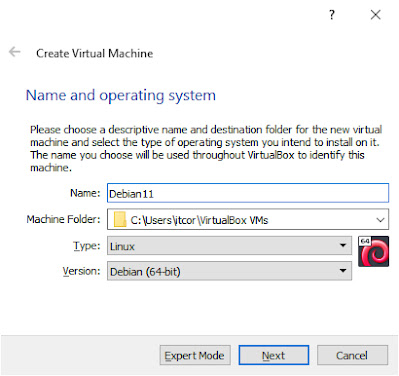Click the folder icon in Machine Folder
The width and height of the screenshot is (399, 376).
point(120,220)
